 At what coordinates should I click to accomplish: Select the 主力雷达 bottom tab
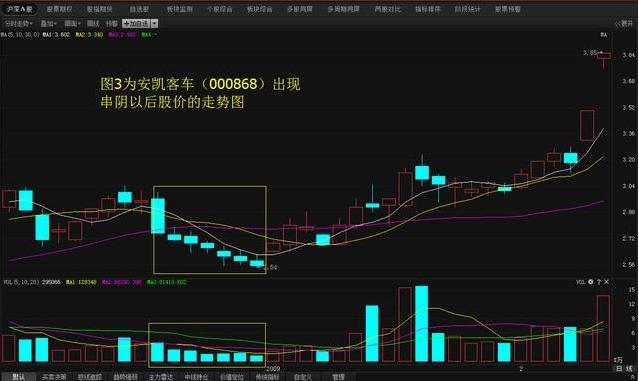pyautogui.click(x=161, y=377)
